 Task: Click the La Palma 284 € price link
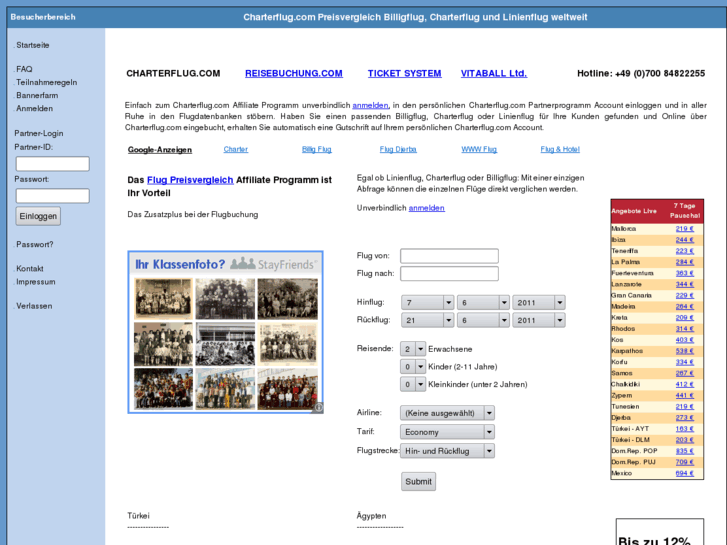click(x=684, y=262)
